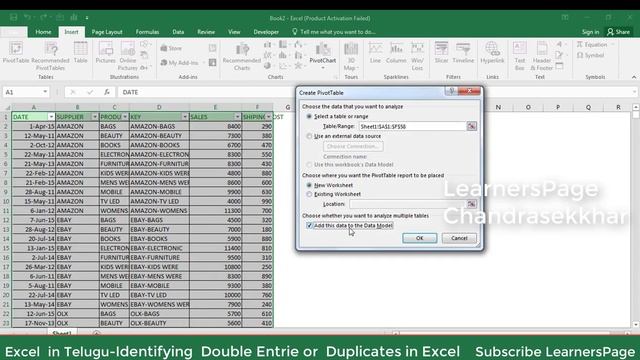Open Header & Footer
This screenshot has width=640, height=360.
point(542,56)
